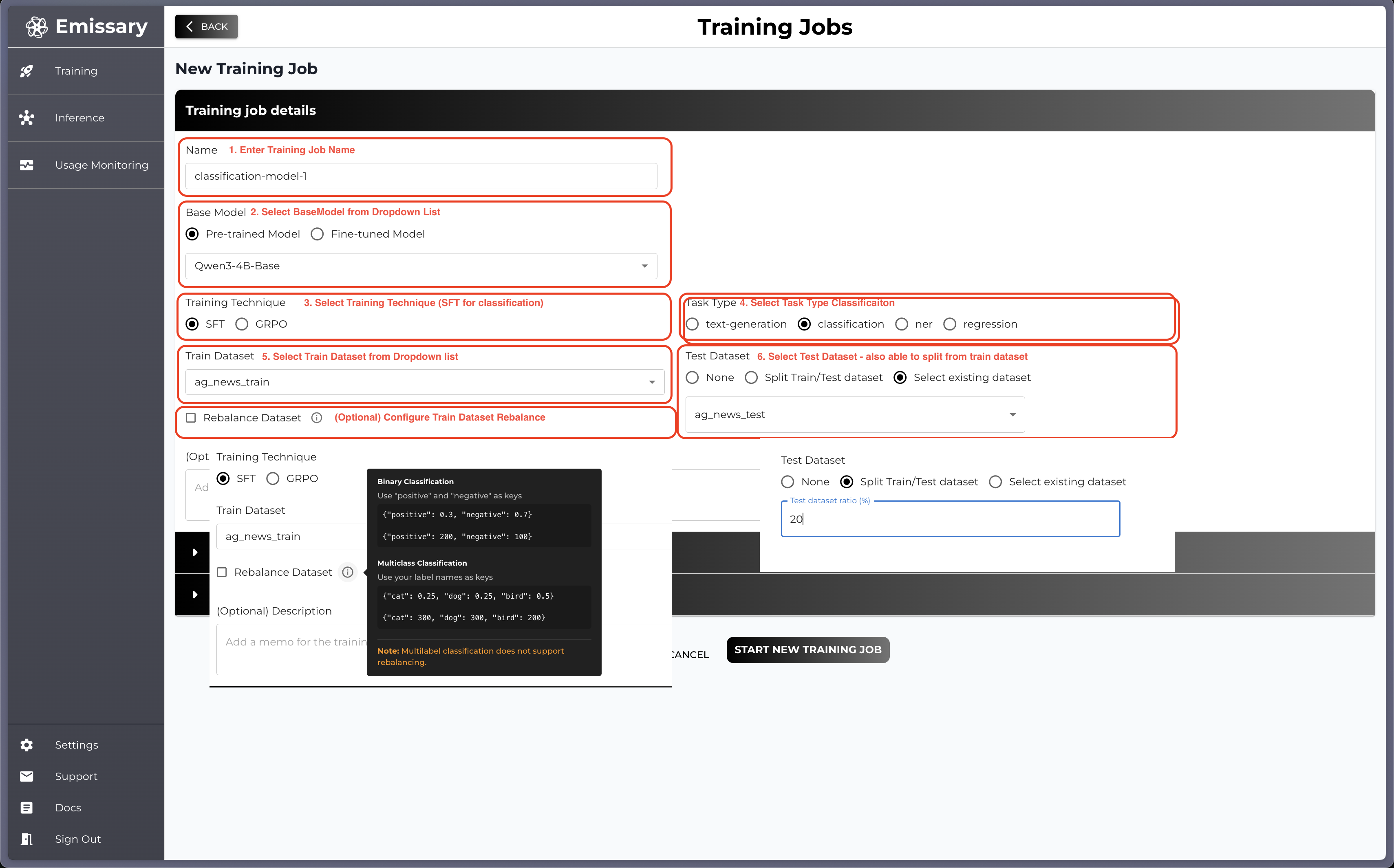The image size is (1394, 868).
Task: Open Settings using the gear icon
Action: click(27, 745)
